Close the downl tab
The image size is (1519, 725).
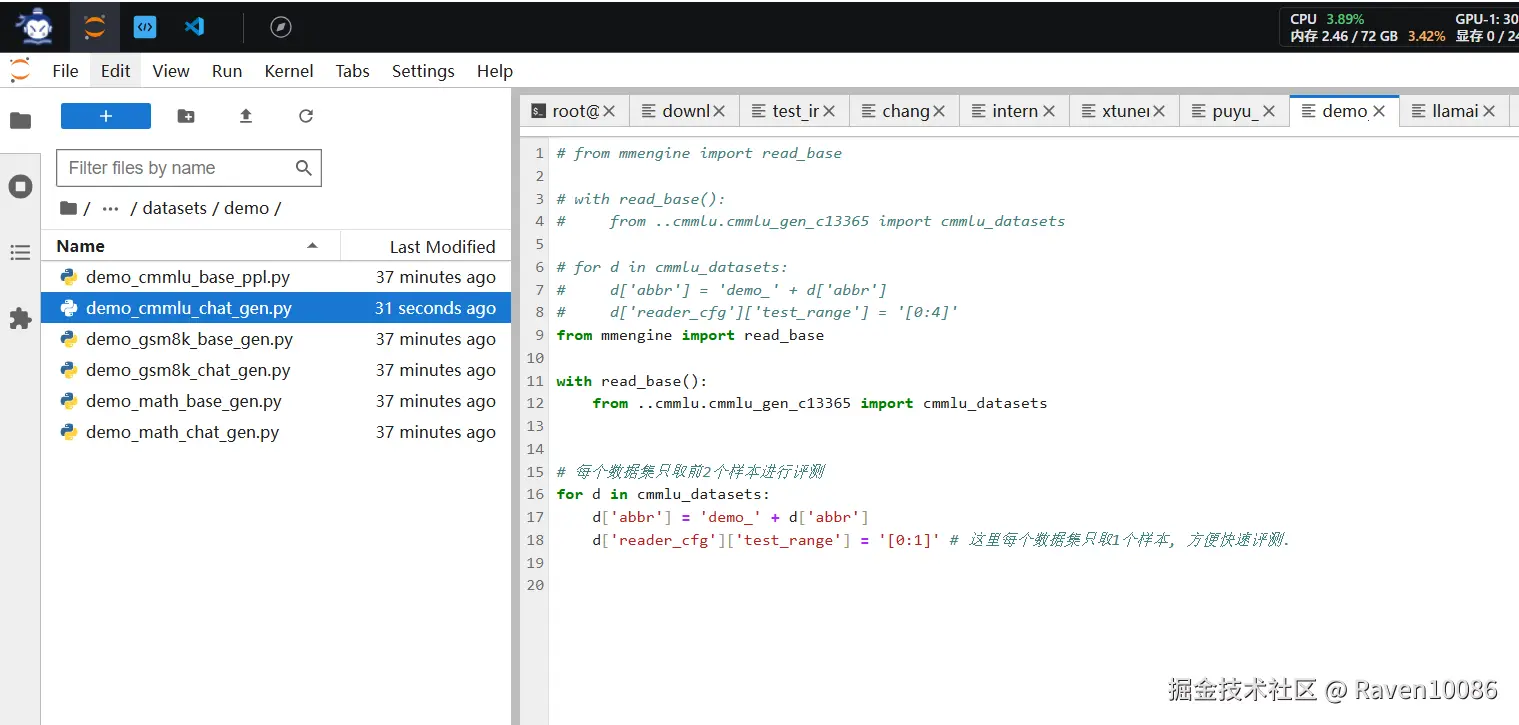coord(719,111)
